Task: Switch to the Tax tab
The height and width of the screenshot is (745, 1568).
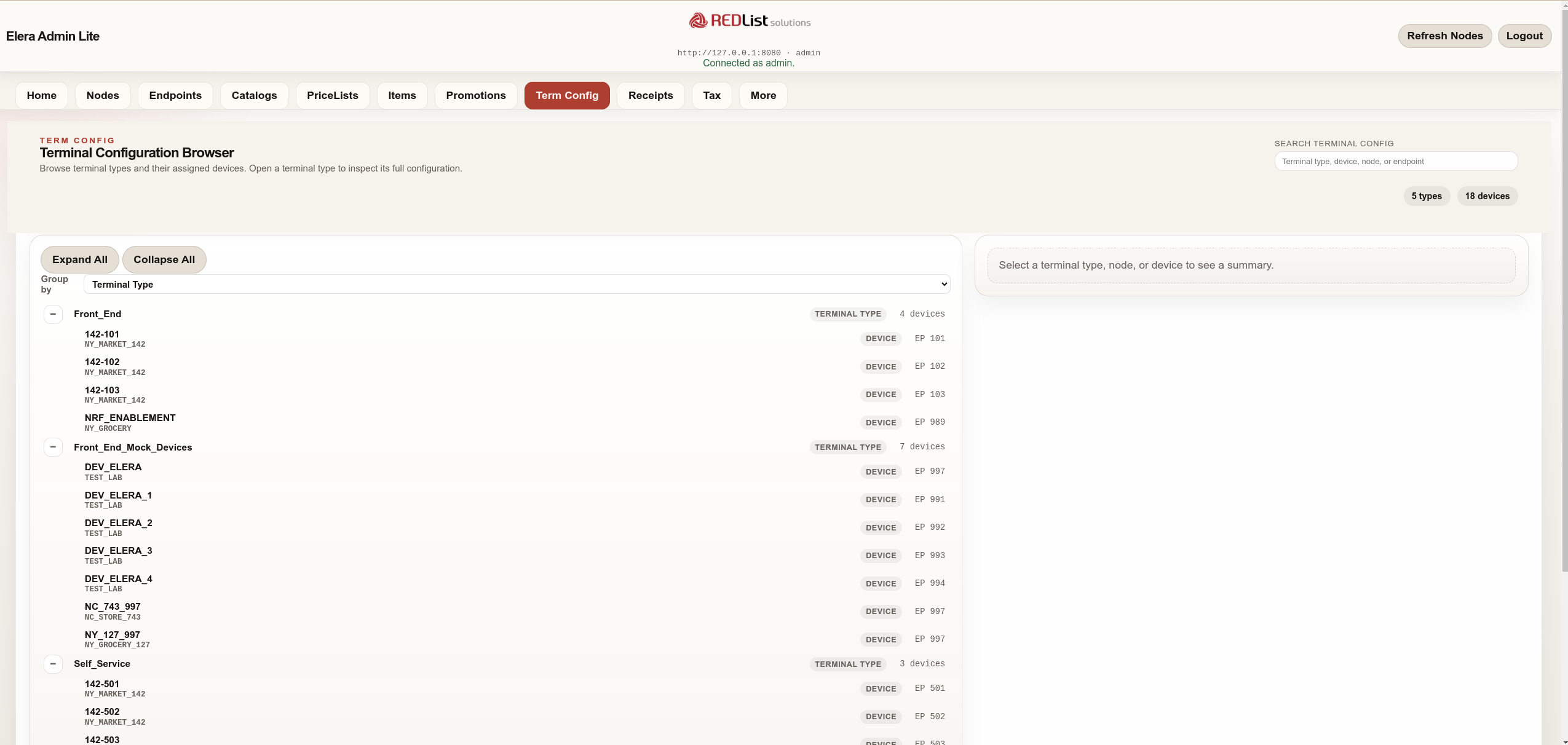Action: click(712, 95)
